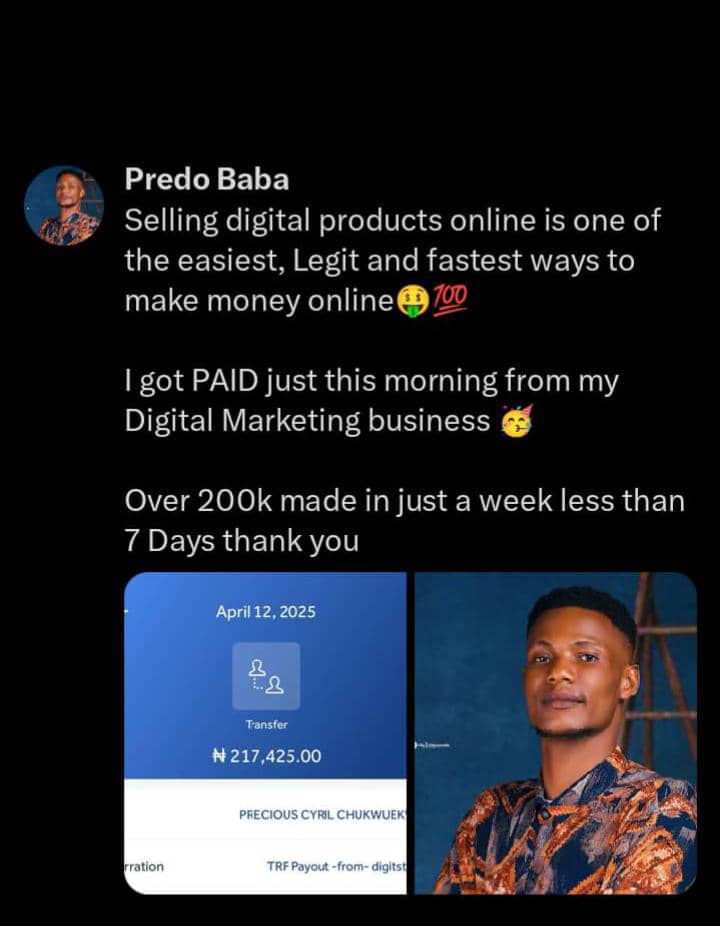Click the Transfer label under the icon
The image size is (720, 926).
[266, 724]
